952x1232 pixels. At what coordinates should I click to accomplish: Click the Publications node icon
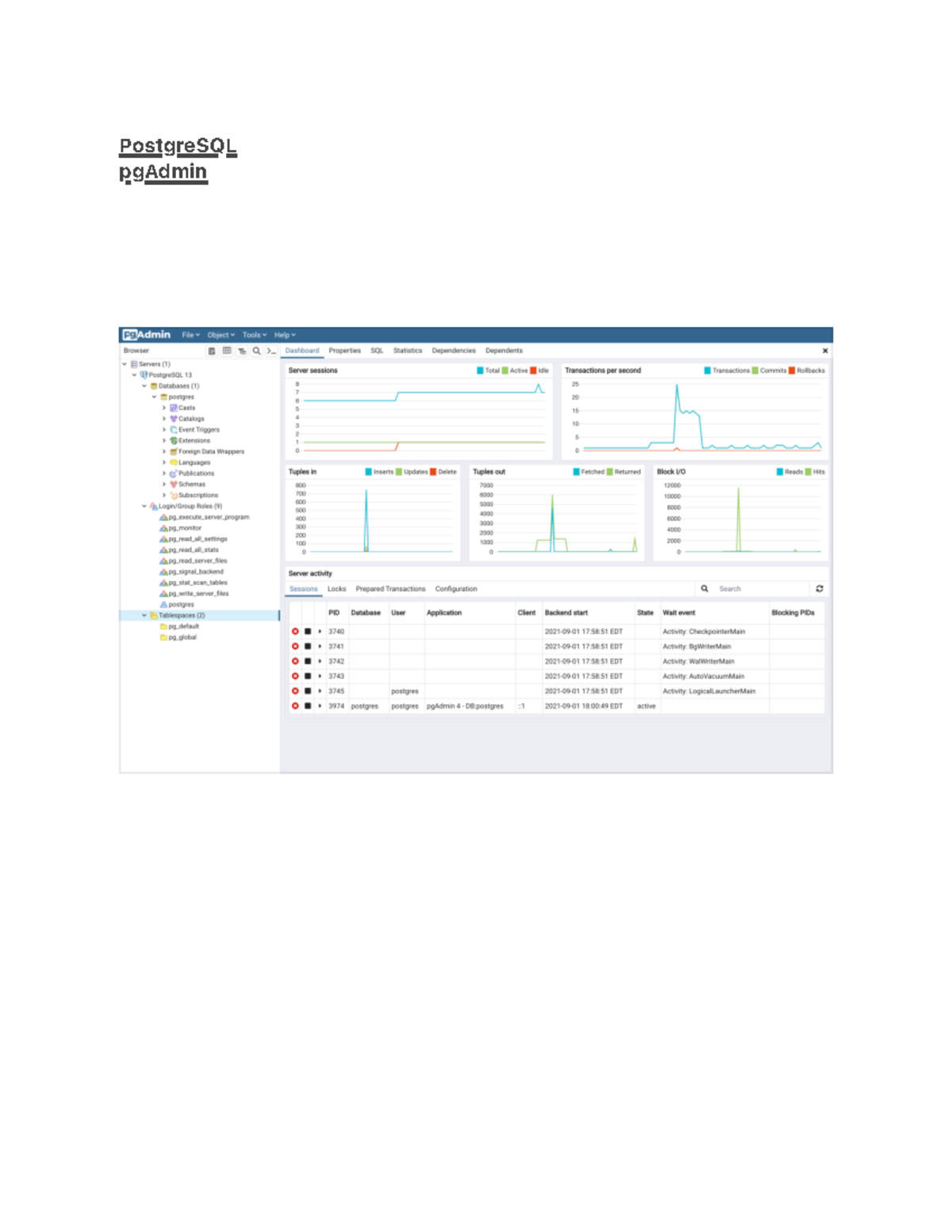pos(174,474)
